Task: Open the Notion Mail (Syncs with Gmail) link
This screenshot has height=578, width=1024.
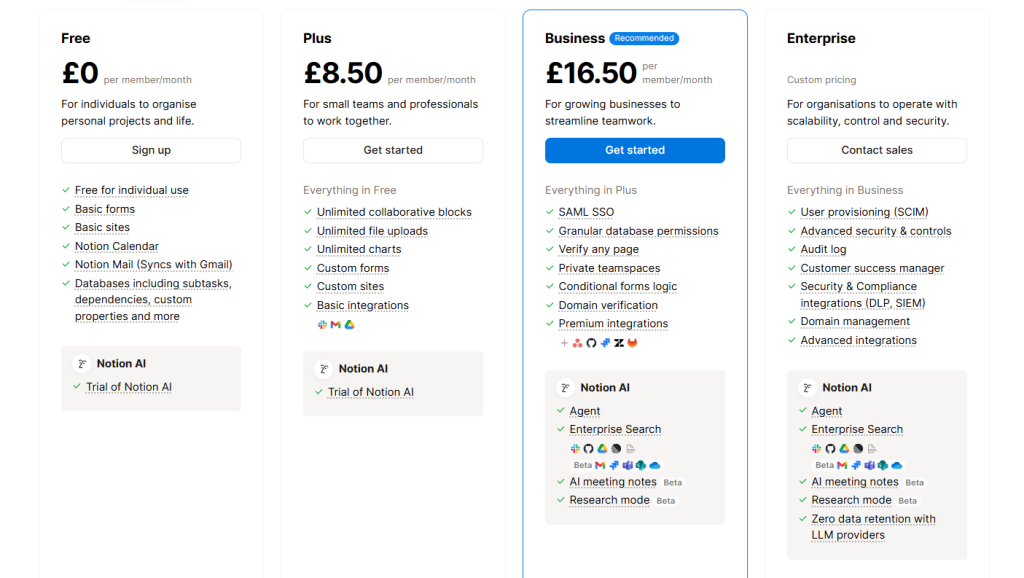Action: pyautogui.click(x=153, y=265)
